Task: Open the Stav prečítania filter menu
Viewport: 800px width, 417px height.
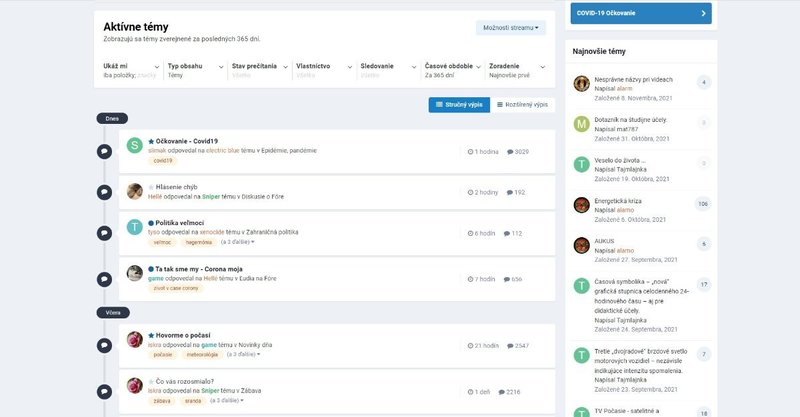Action: pyautogui.click(x=258, y=70)
